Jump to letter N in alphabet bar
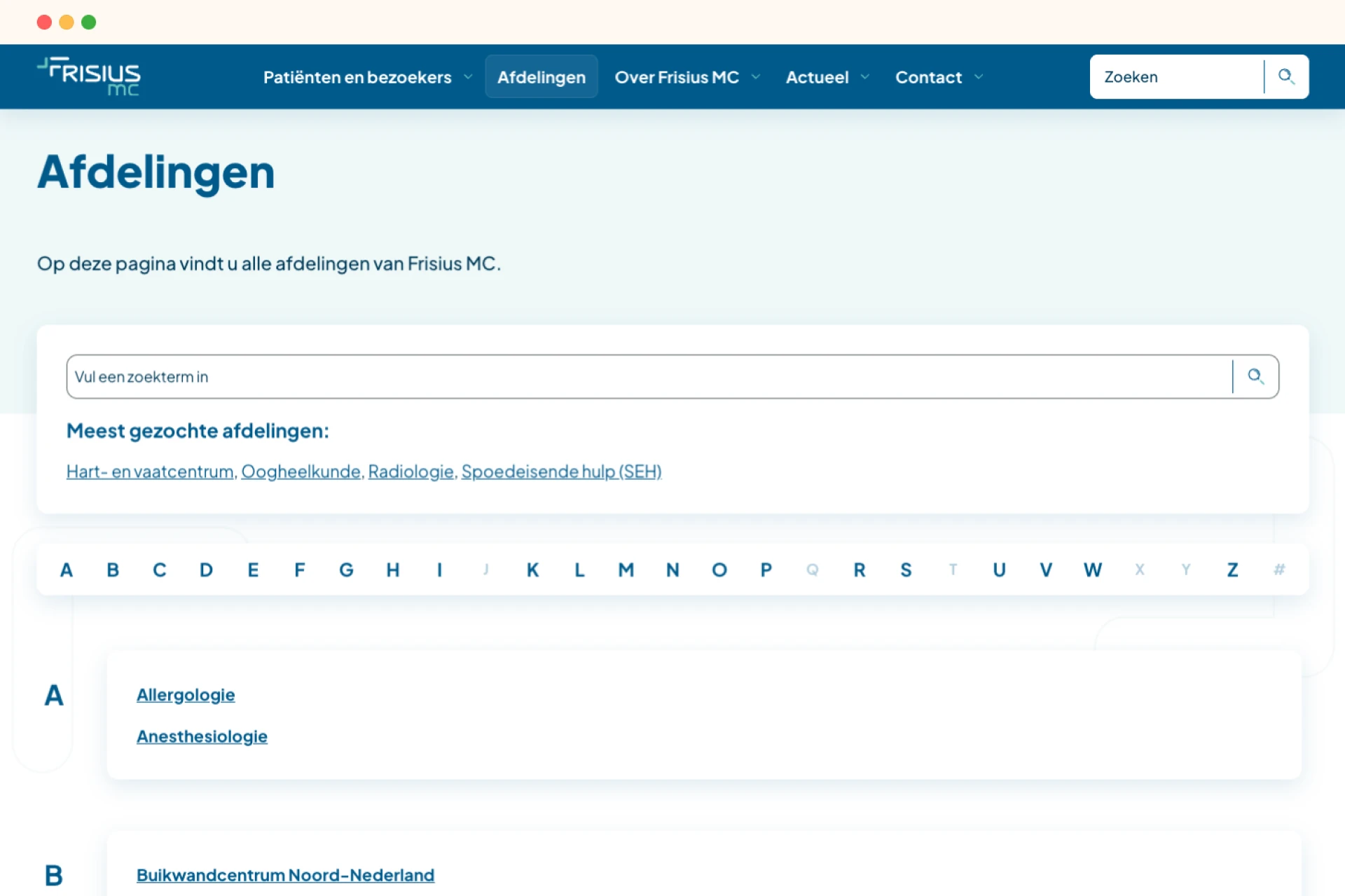Screen dimensions: 1345x896 [x=672, y=570]
